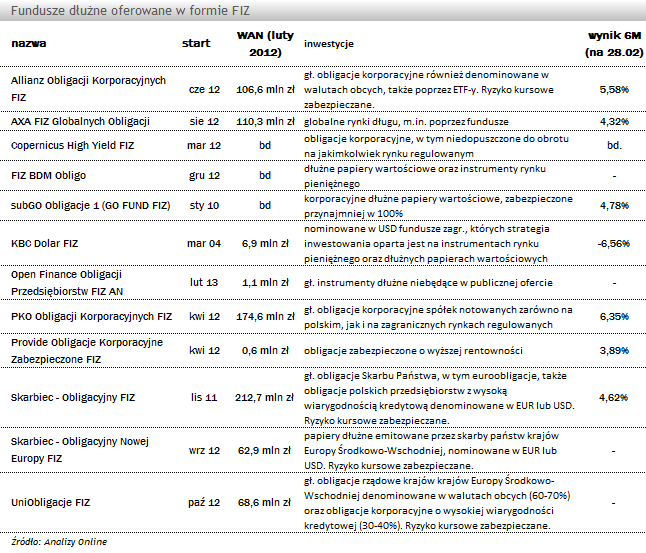Click start date 'lut 13'

(x=204, y=282)
